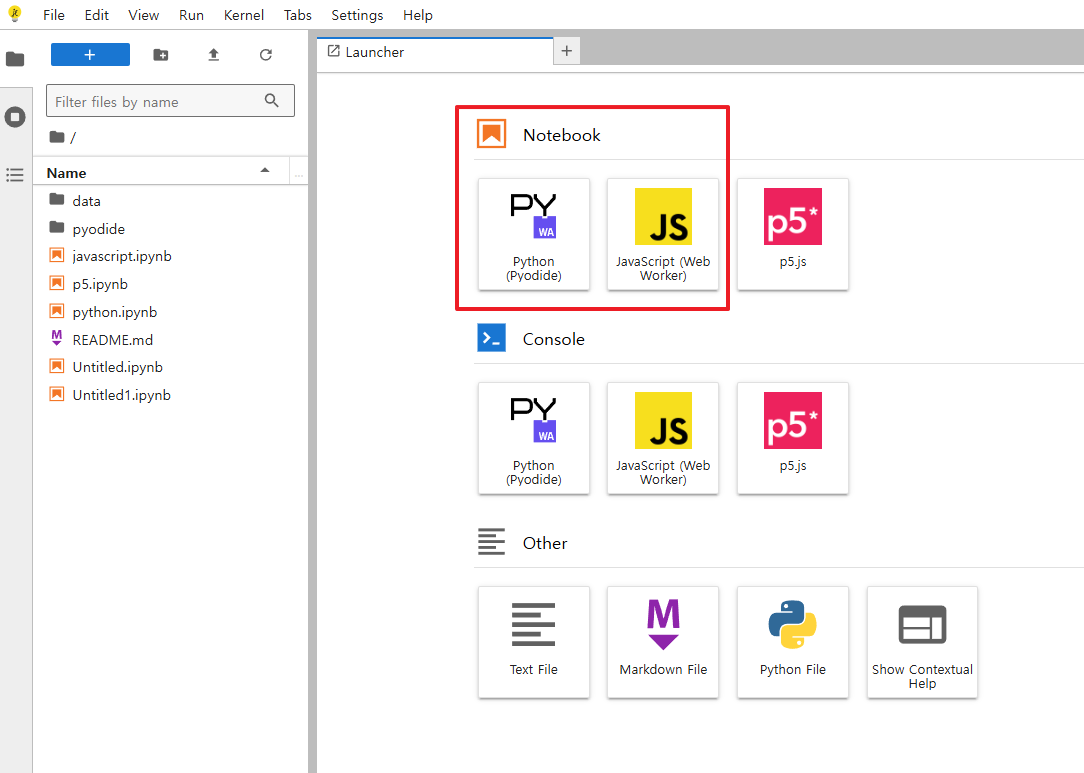Show the Table of Contents panel
This screenshot has width=1084, height=773.
pos(15,175)
